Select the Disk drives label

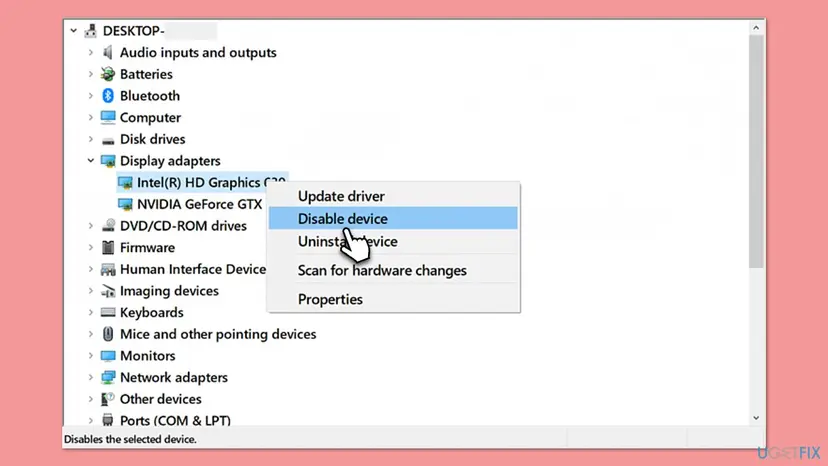coord(153,139)
